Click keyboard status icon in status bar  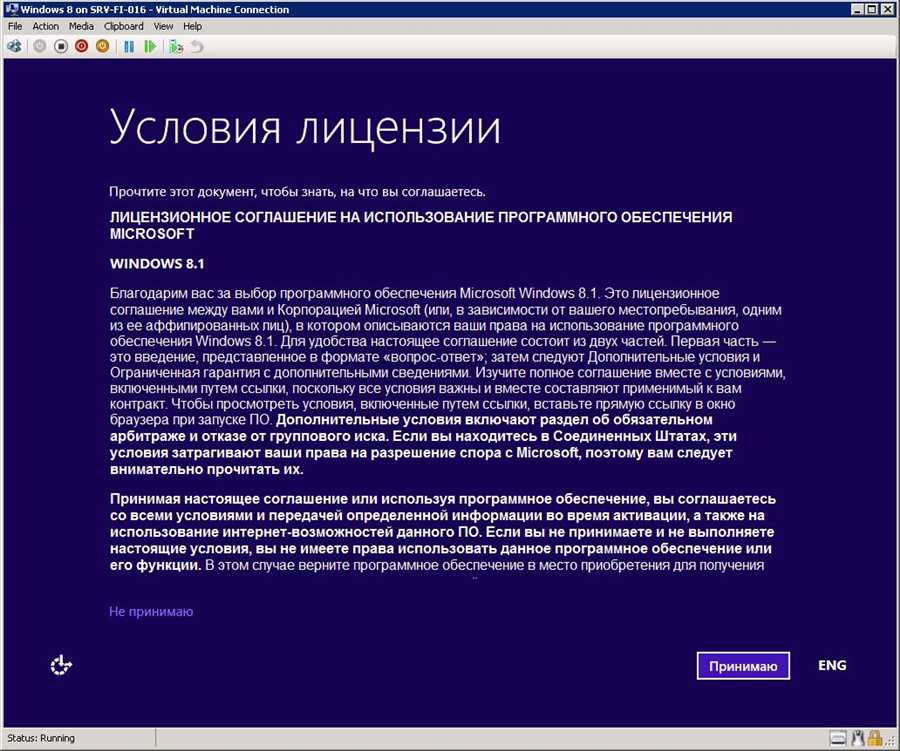click(839, 738)
